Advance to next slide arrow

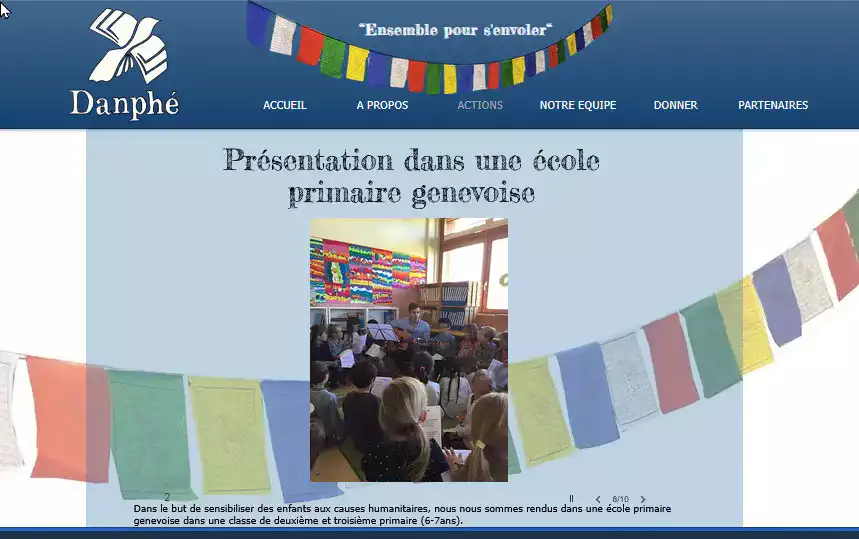(x=642, y=499)
